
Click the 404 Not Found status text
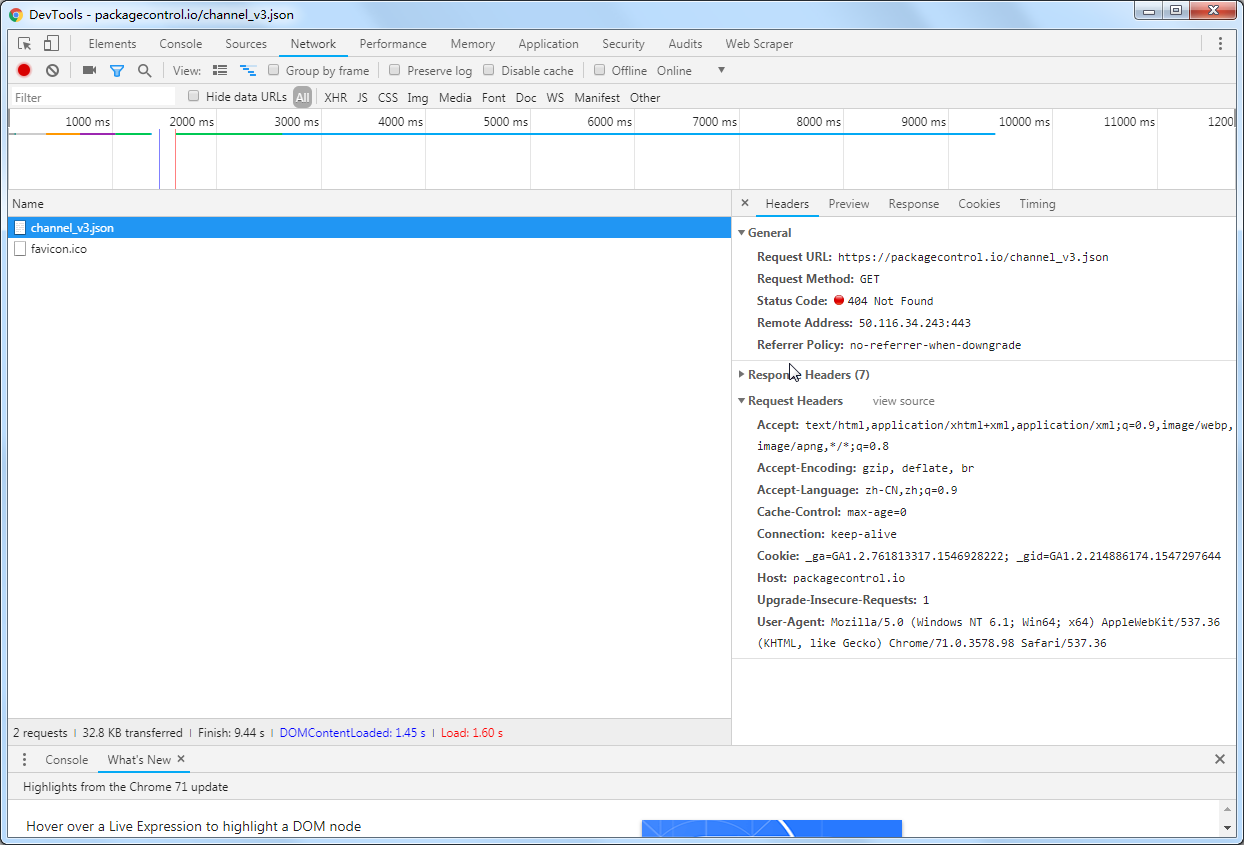890,301
